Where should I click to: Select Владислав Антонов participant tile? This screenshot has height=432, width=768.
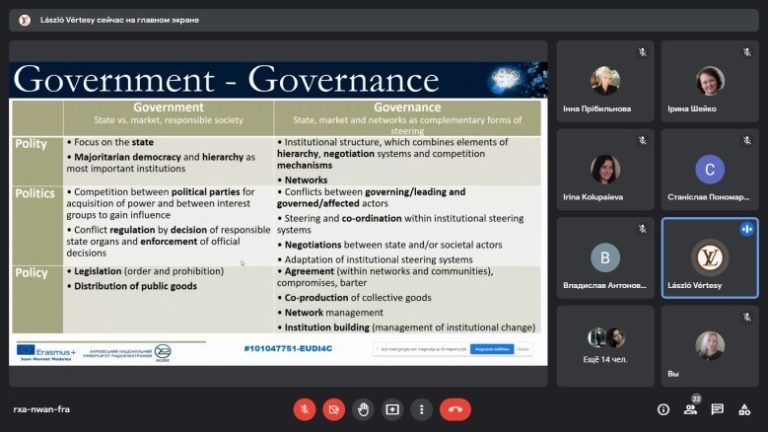tap(605, 258)
